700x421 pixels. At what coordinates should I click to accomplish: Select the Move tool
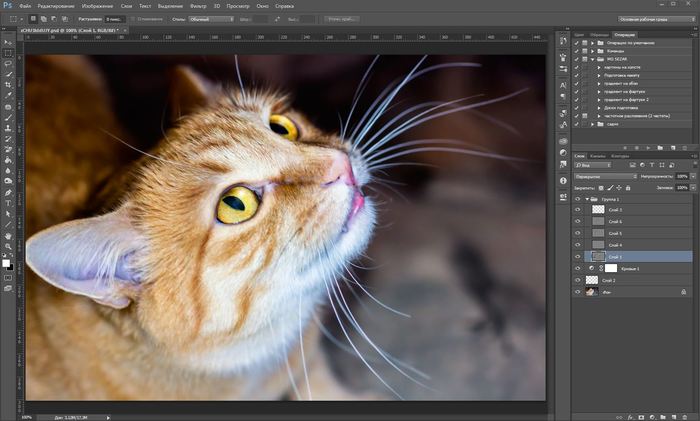[8, 40]
